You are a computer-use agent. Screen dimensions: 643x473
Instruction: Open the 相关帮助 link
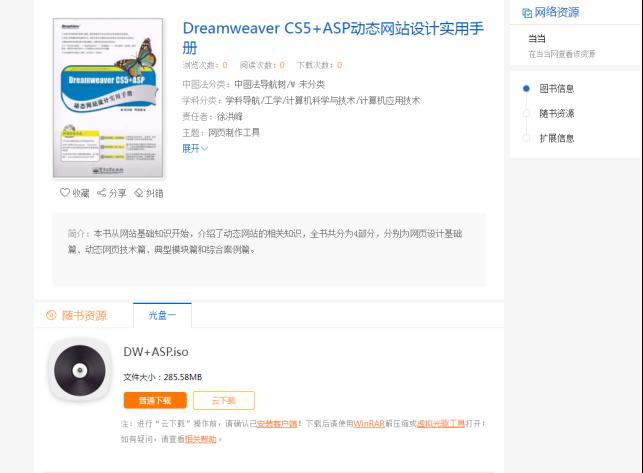click(x=200, y=439)
